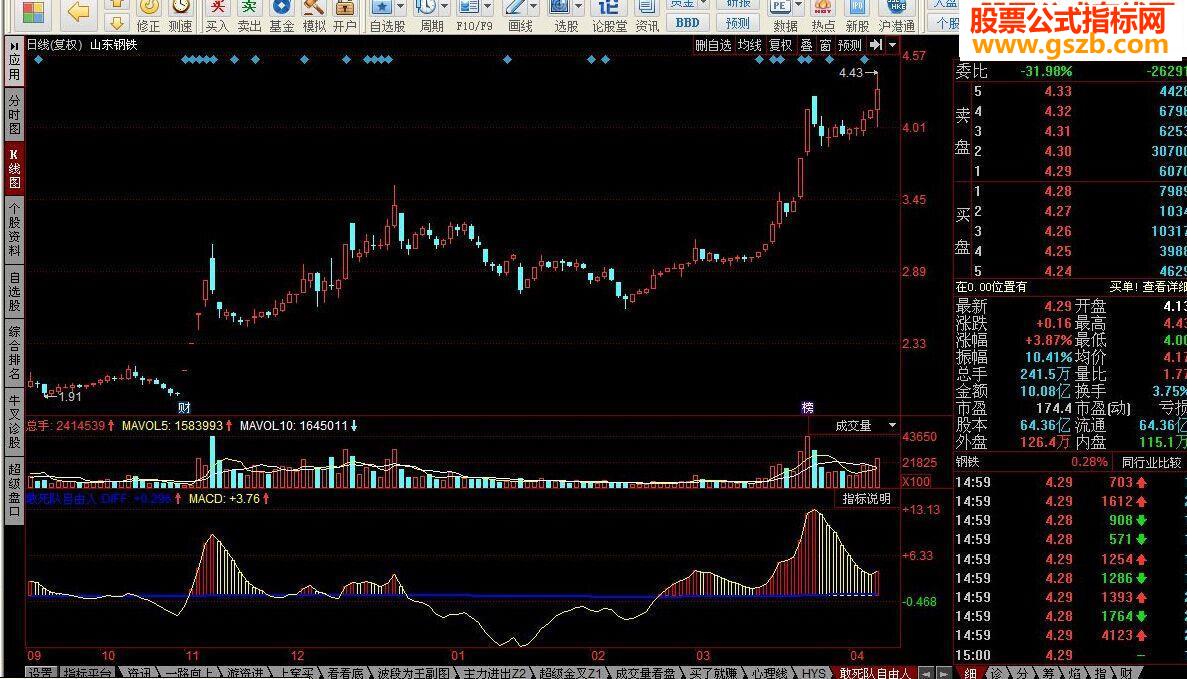Open the 指标平台 bottom tab
This screenshot has width=1187, height=679.
click(88, 672)
